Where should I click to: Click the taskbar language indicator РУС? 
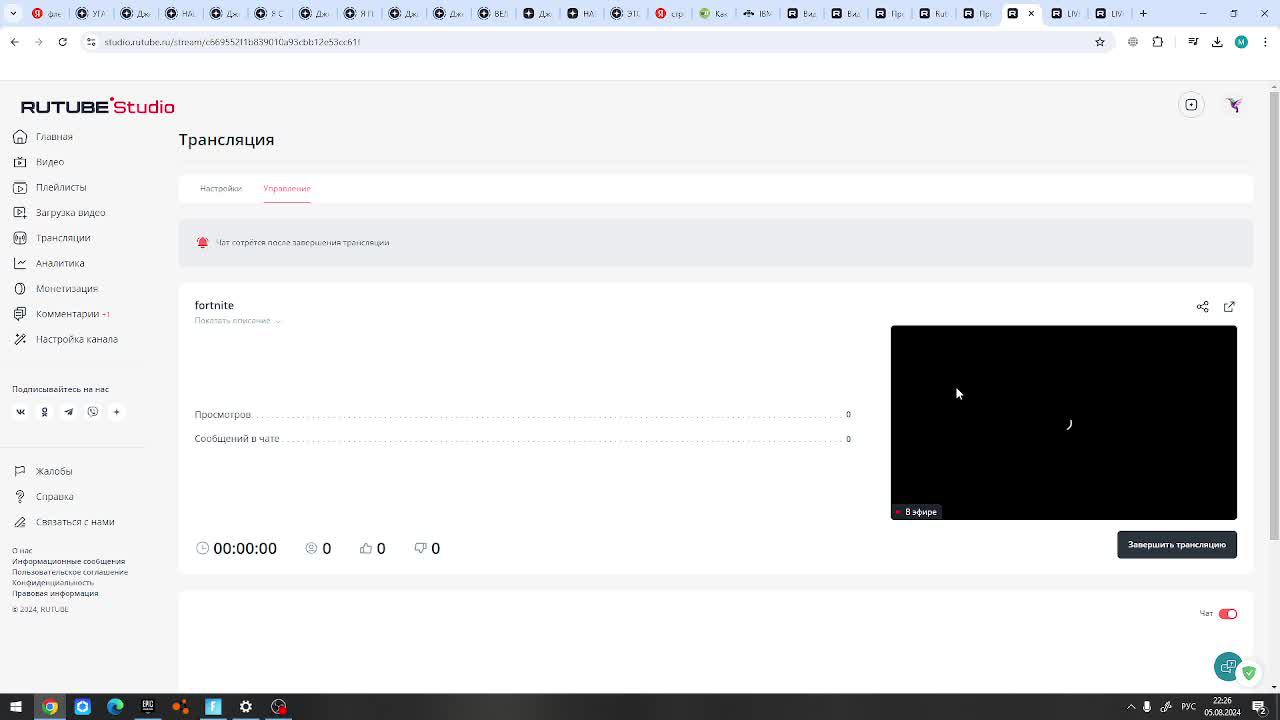click(x=1188, y=707)
